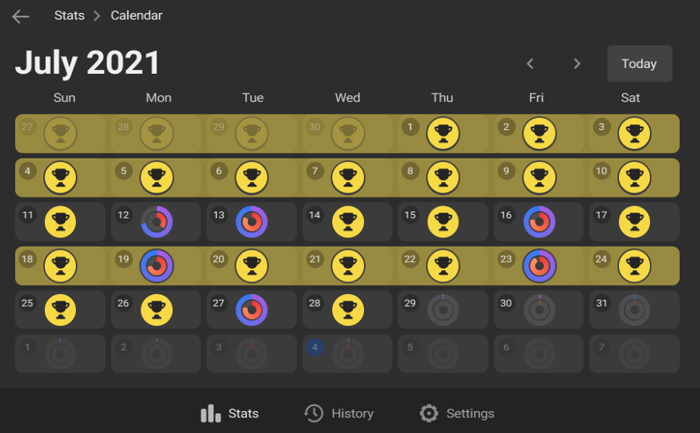
Task: Open the July 27 progress ring
Action: click(252, 310)
